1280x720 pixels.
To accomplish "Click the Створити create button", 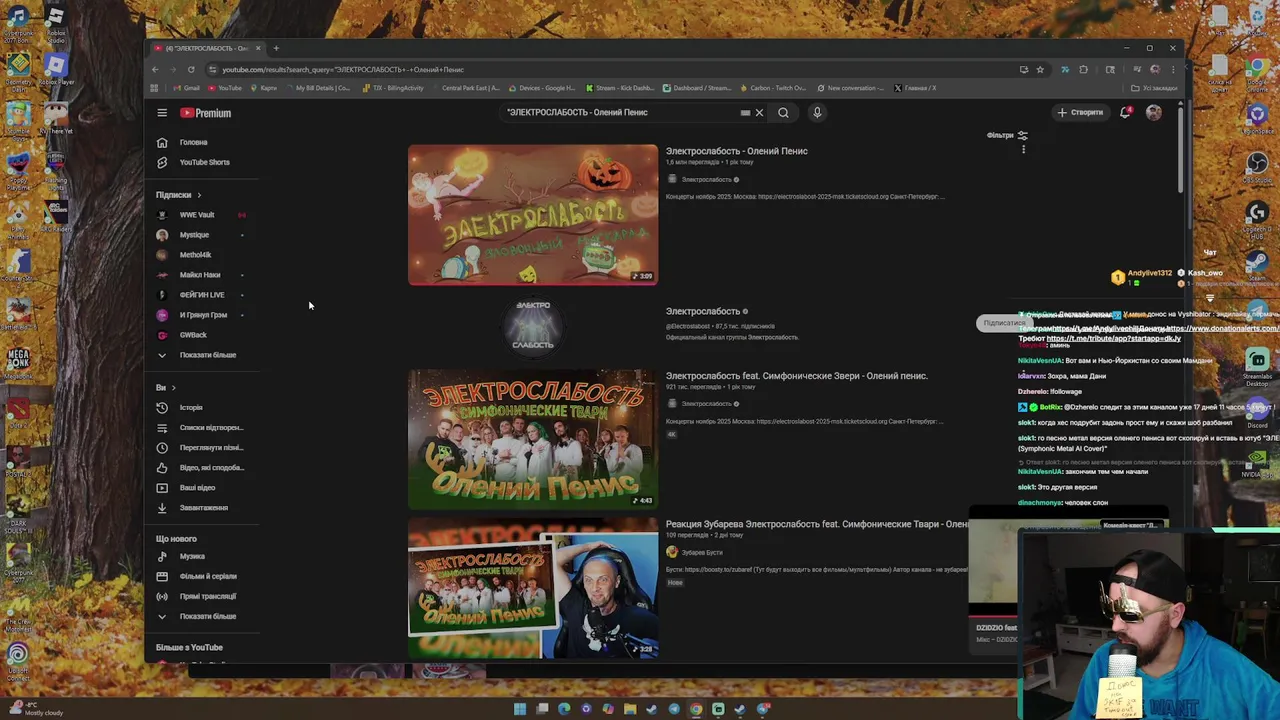I will [x=1080, y=112].
